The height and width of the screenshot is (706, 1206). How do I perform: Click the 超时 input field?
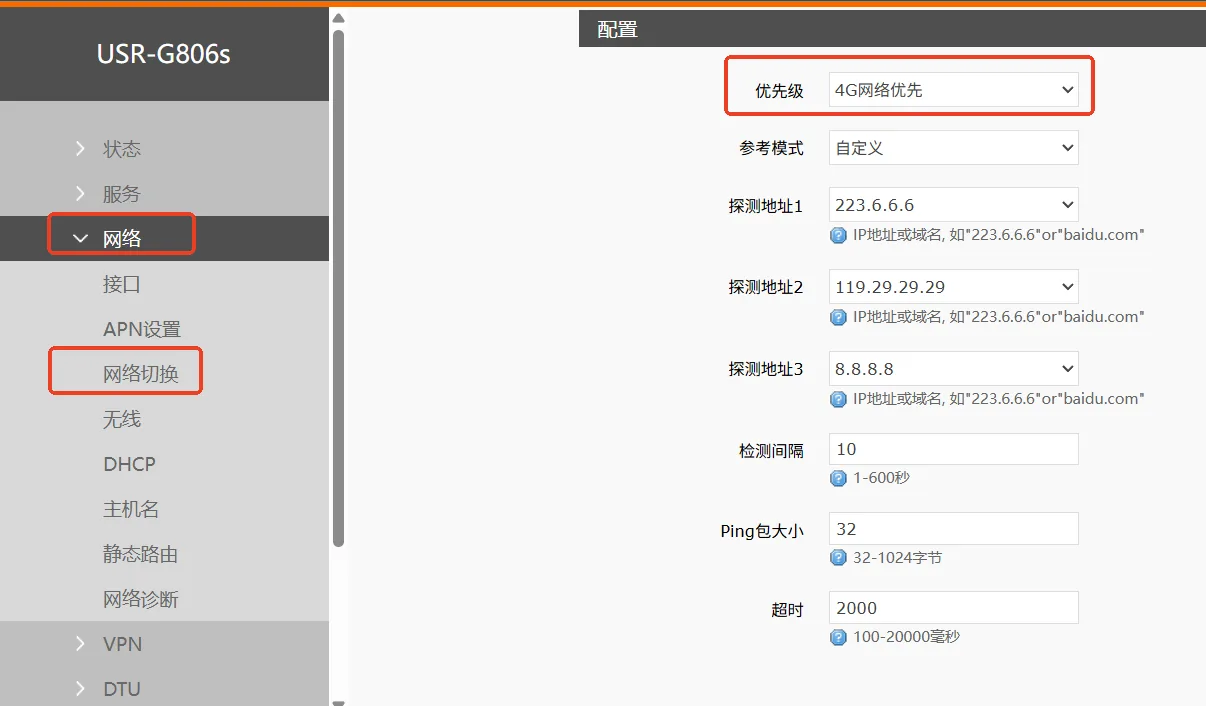954,608
